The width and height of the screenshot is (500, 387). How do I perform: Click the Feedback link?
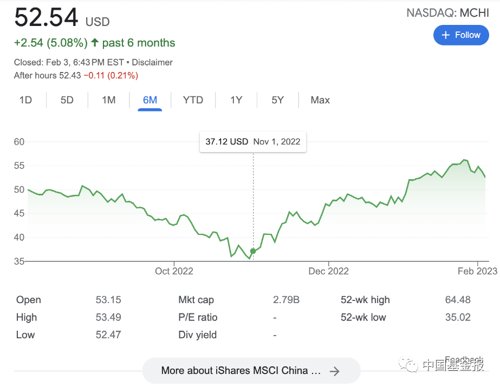coord(464,360)
